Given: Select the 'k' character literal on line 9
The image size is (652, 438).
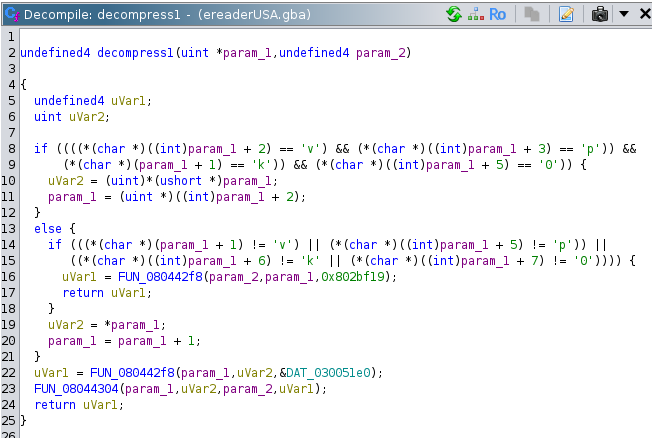Looking at the screenshot, I should pos(260,165).
